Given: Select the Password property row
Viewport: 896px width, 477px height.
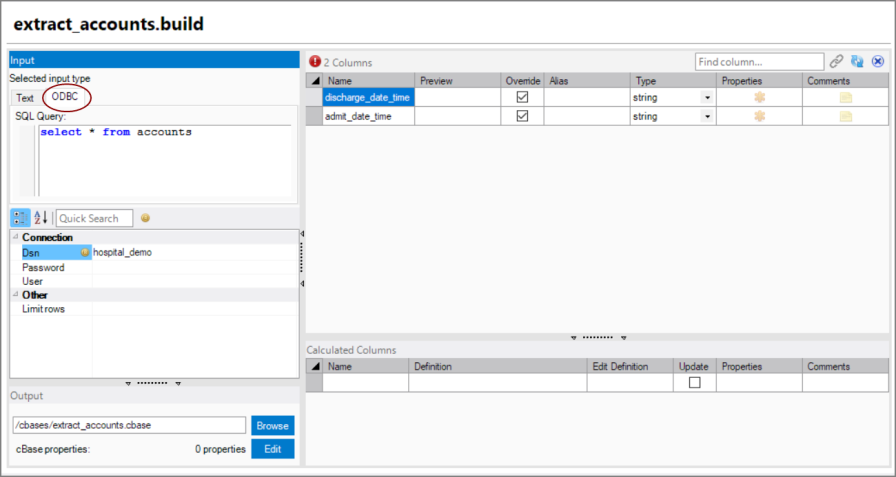Looking at the screenshot, I should coord(154,267).
